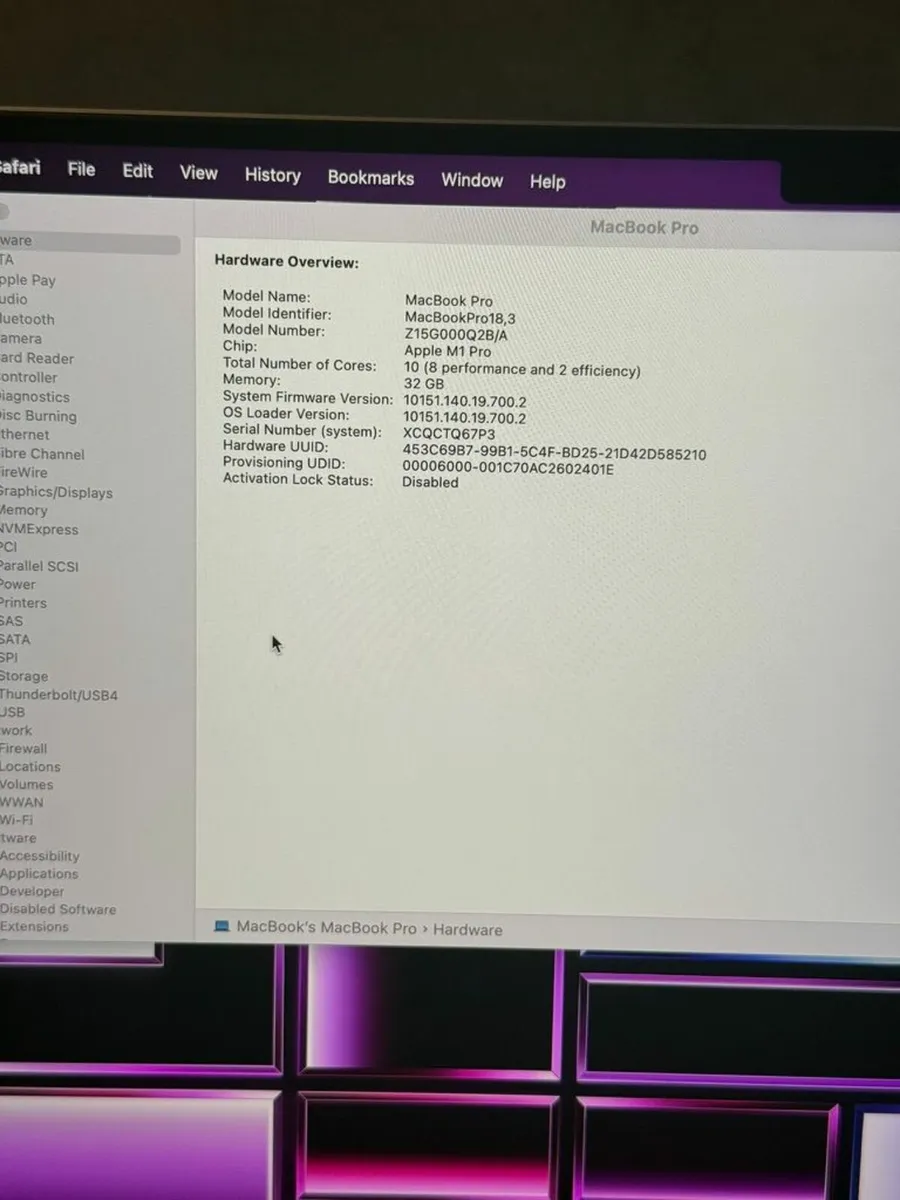This screenshot has height=1200, width=900.
Task: Open the Bookmarks menu
Action: pyautogui.click(x=370, y=178)
